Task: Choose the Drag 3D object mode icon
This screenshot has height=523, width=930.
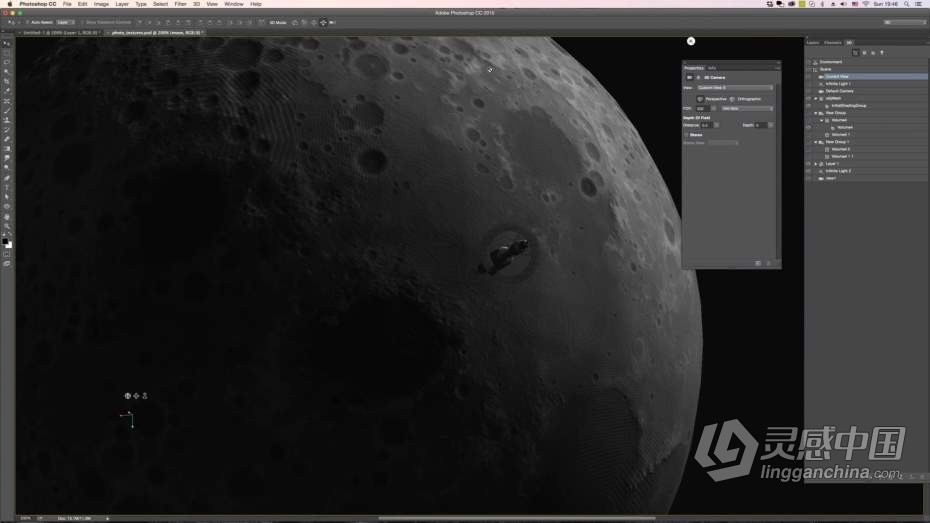Action: tap(314, 23)
